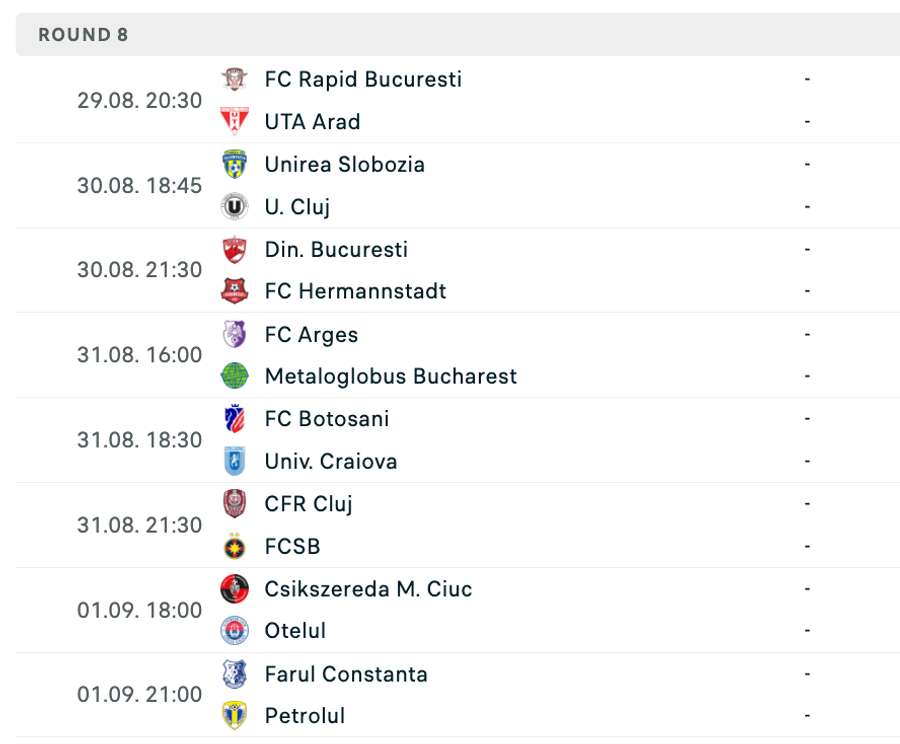Open the FC Botosani team link
Screen dimensions: 900x744
click(327, 419)
